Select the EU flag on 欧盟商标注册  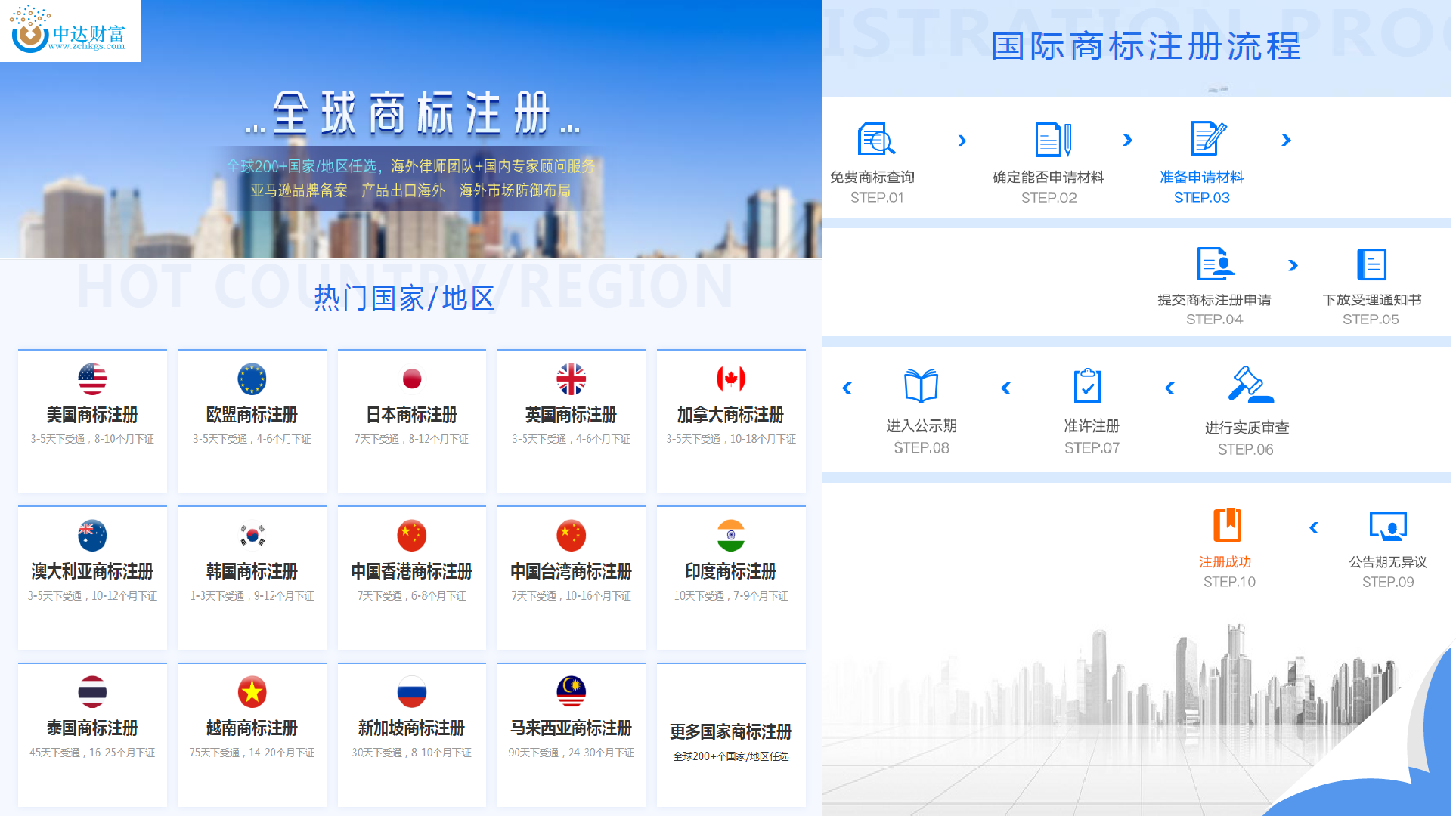252,379
